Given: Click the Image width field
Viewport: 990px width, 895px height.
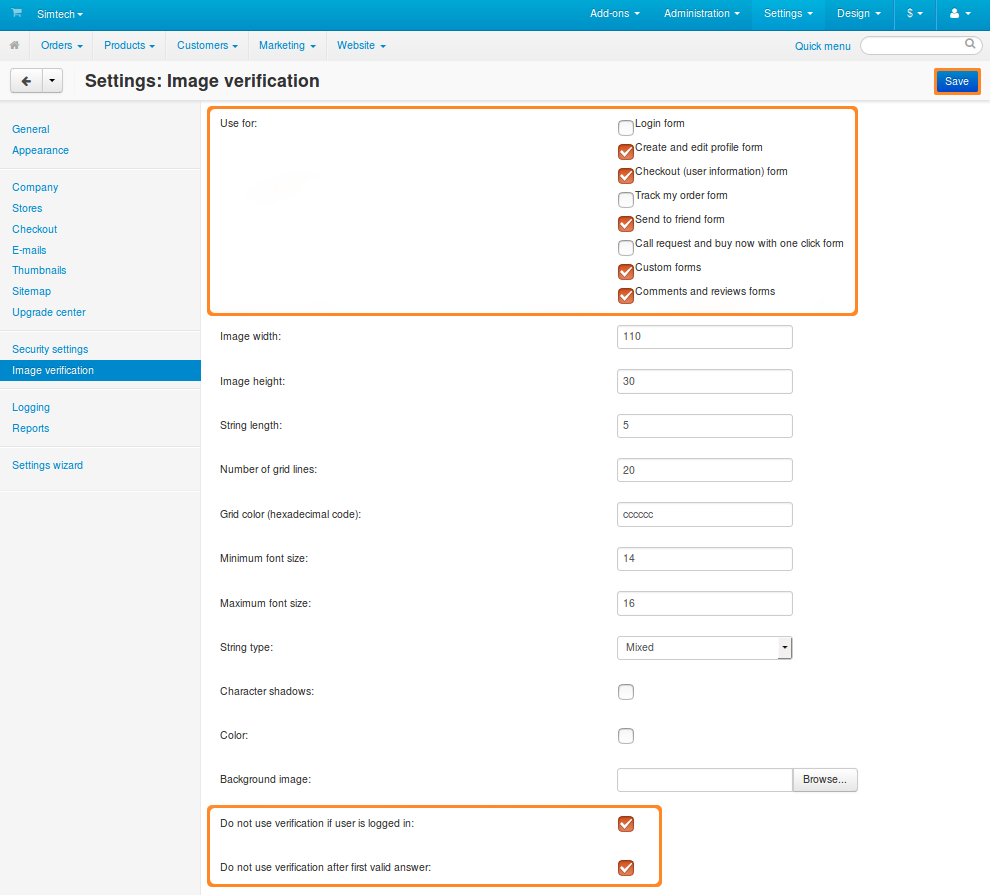Looking at the screenshot, I should [705, 337].
